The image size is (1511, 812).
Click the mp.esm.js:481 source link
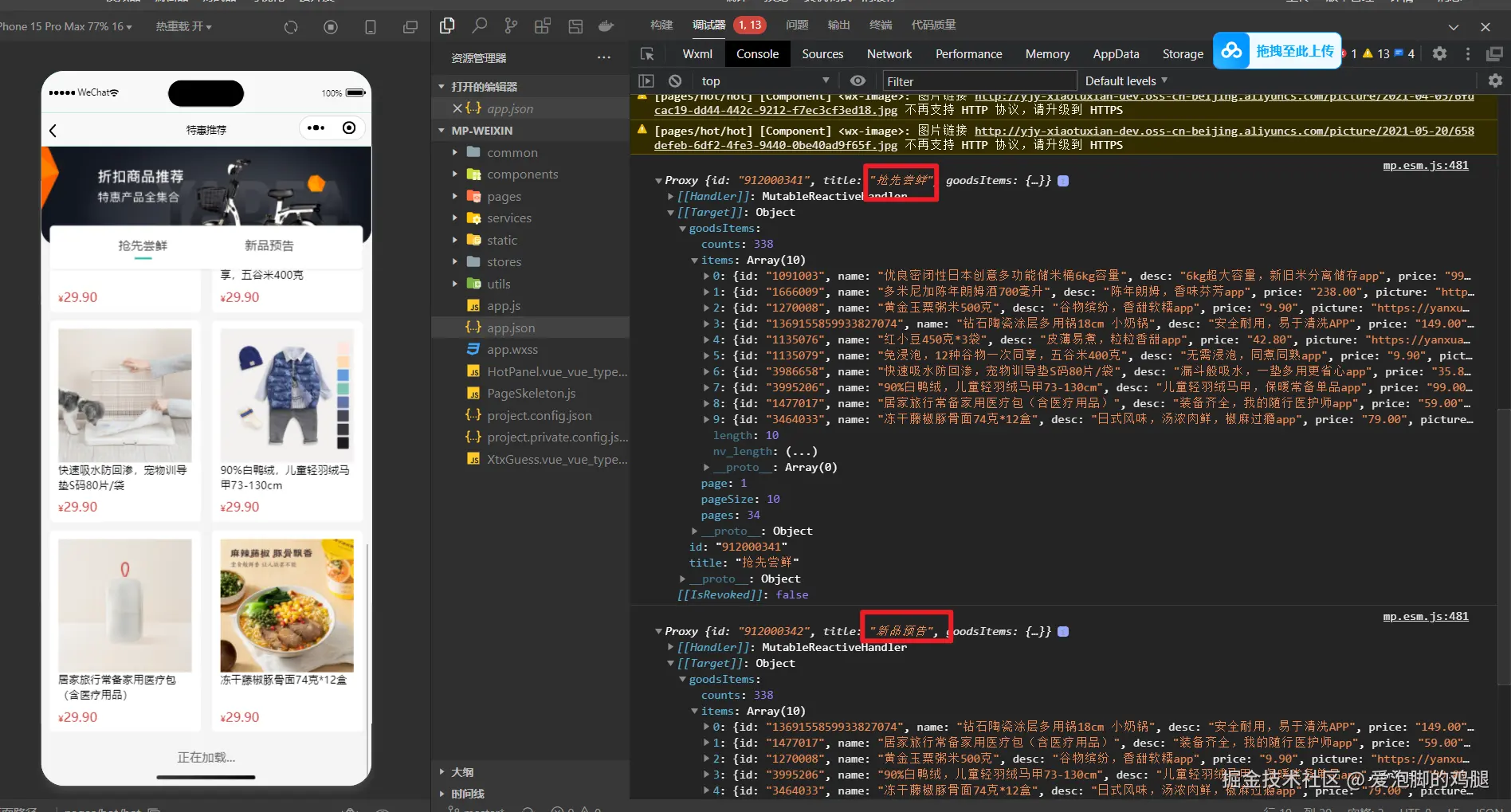click(1425, 166)
